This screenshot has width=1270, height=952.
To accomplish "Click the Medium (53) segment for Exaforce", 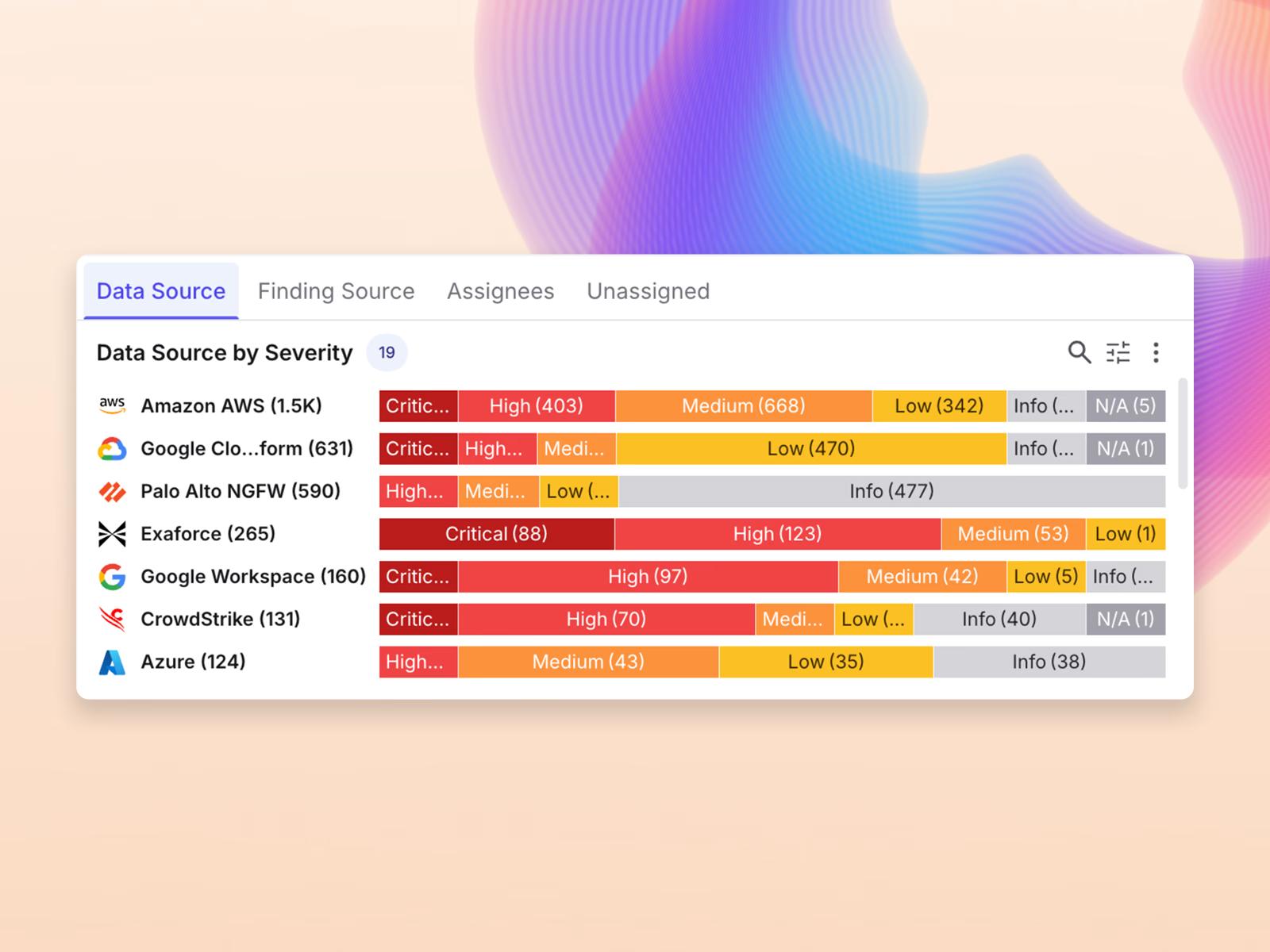I will (1014, 534).
